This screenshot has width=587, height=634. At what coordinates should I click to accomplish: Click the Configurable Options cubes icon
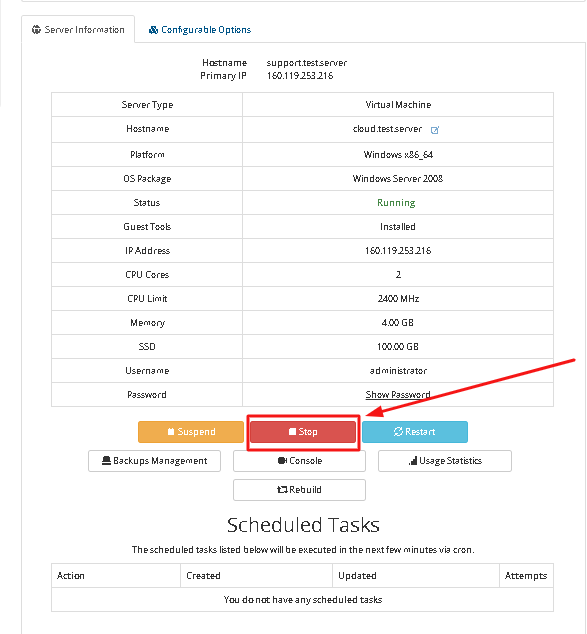[x=153, y=30]
